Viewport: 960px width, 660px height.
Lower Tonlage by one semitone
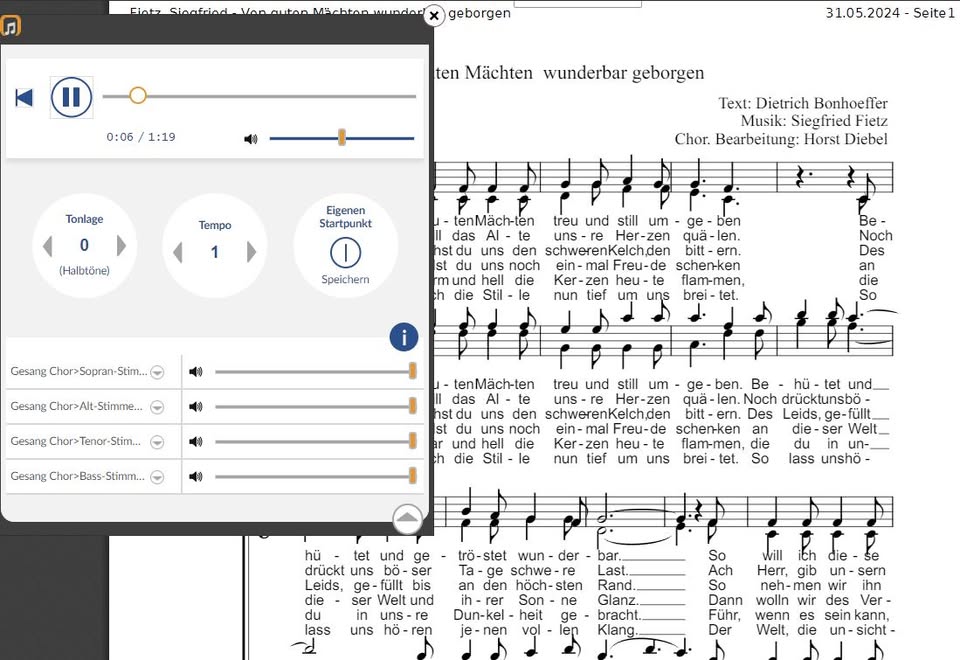[x=48, y=246]
